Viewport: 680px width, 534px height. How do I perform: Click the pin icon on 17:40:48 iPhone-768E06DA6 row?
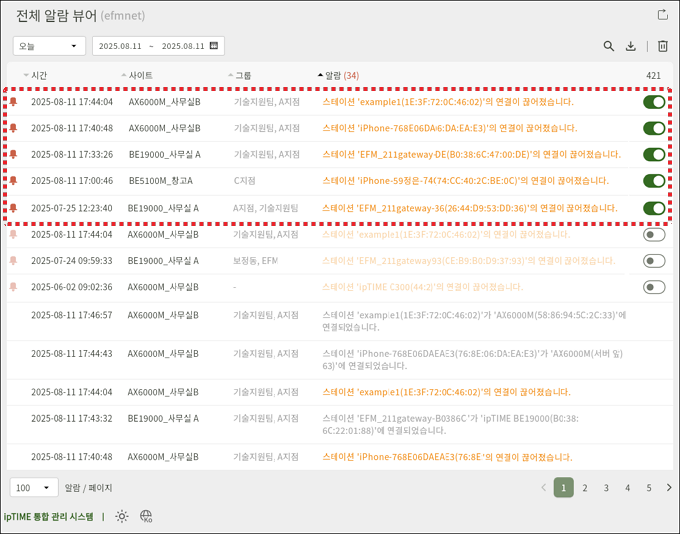(x=13, y=128)
